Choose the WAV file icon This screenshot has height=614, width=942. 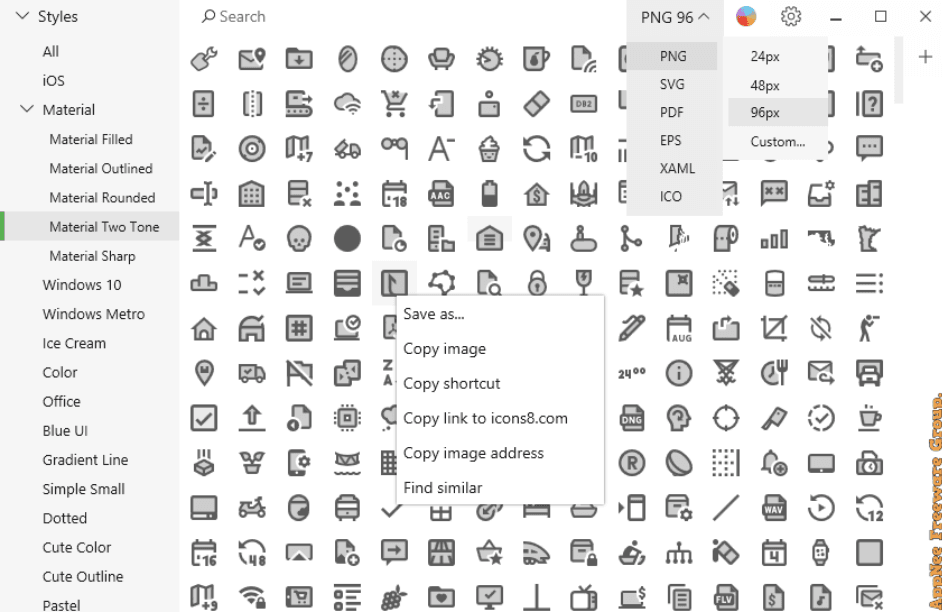click(x=773, y=508)
